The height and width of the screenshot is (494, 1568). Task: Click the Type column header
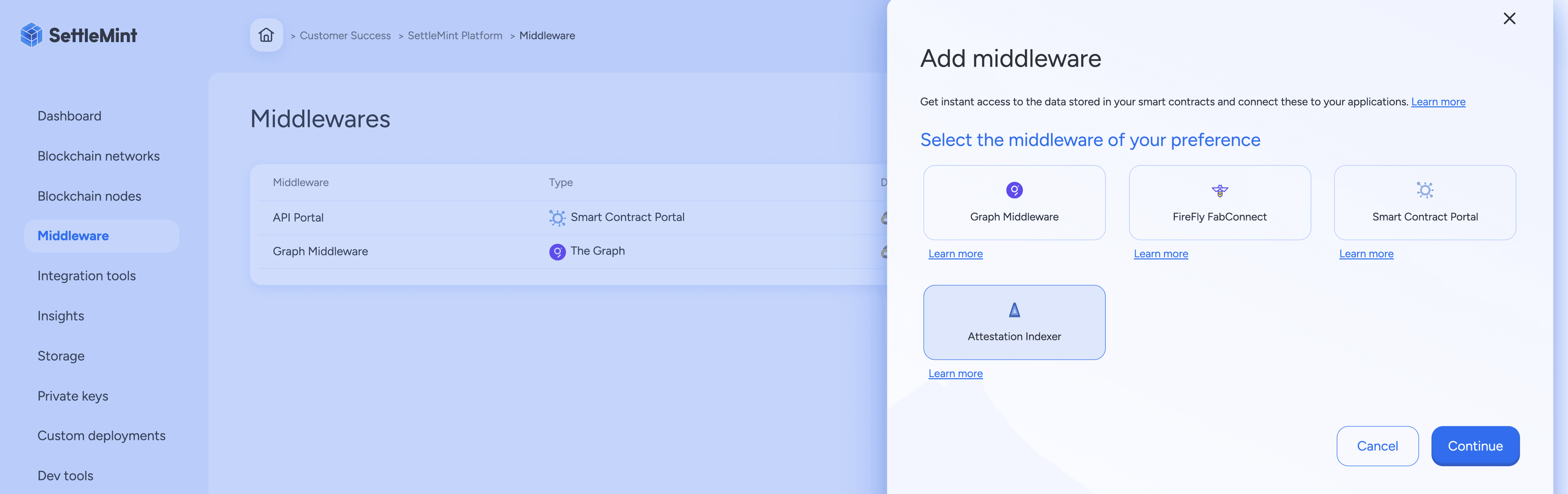(561, 182)
